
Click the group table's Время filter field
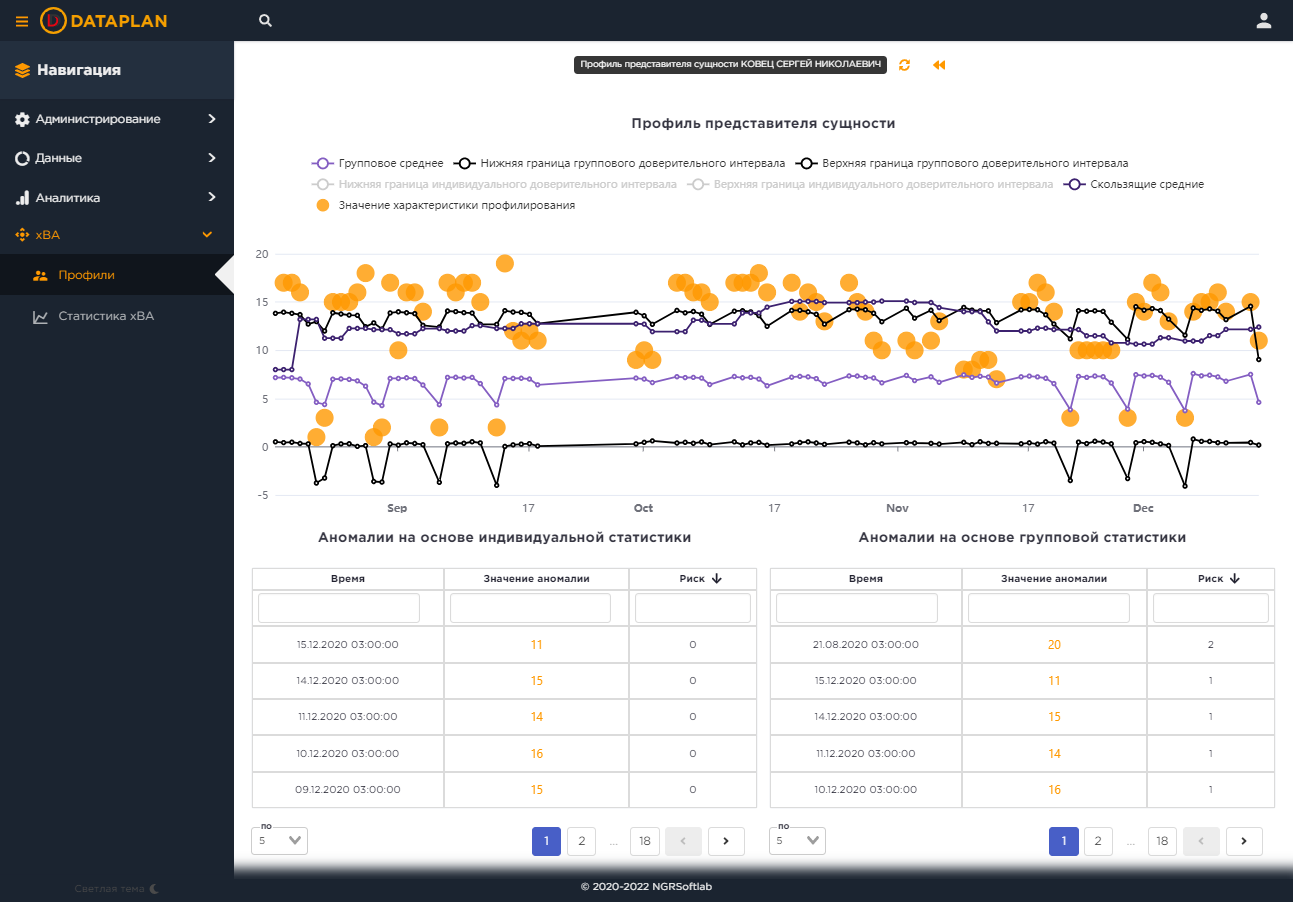857,608
